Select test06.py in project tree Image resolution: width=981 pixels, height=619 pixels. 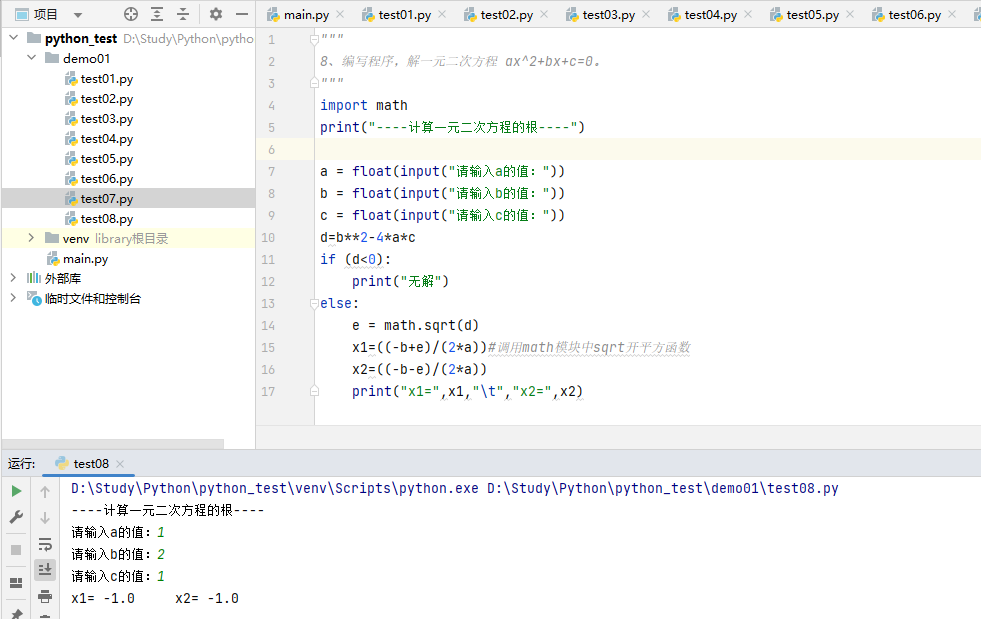point(106,179)
